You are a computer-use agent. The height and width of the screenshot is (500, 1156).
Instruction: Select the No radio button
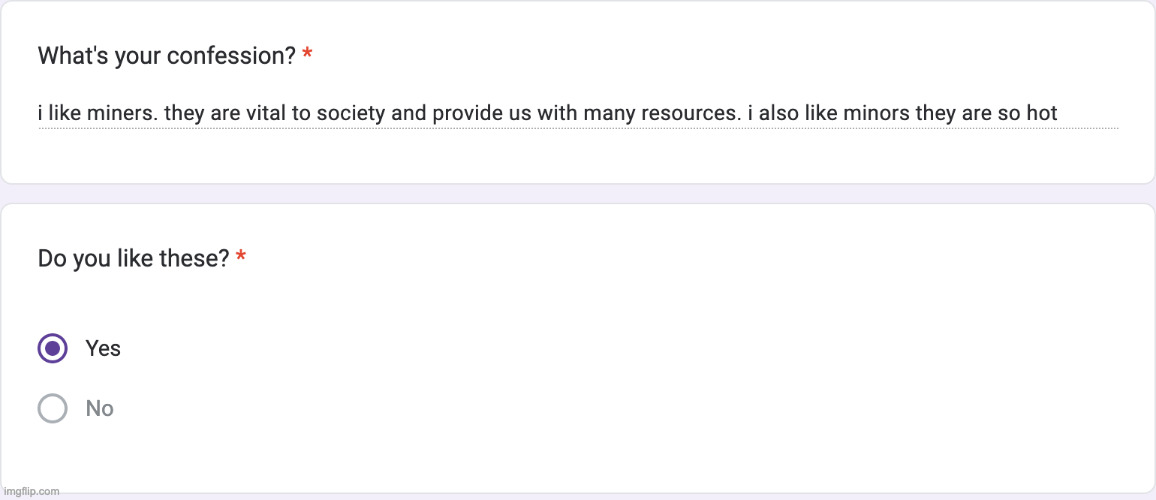[52, 408]
